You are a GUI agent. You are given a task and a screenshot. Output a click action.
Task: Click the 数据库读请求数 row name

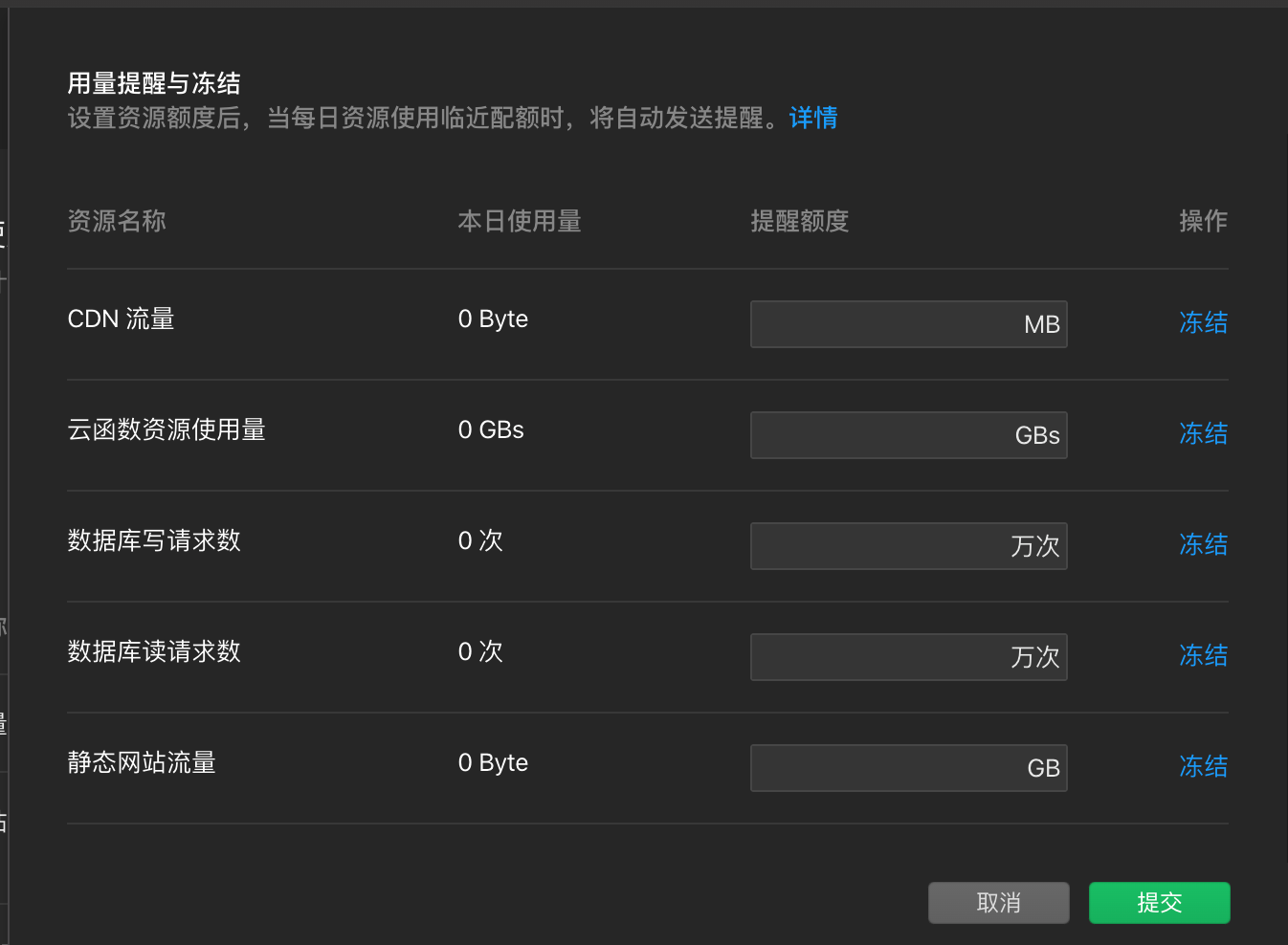[154, 651]
